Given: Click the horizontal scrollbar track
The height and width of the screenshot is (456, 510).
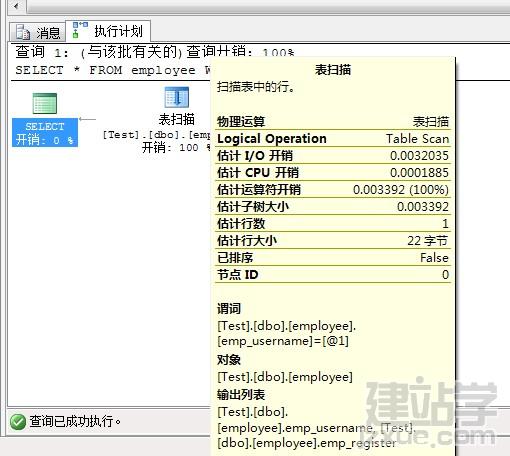Looking at the screenshot, I should pyautogui.click(x=268, y=6).
